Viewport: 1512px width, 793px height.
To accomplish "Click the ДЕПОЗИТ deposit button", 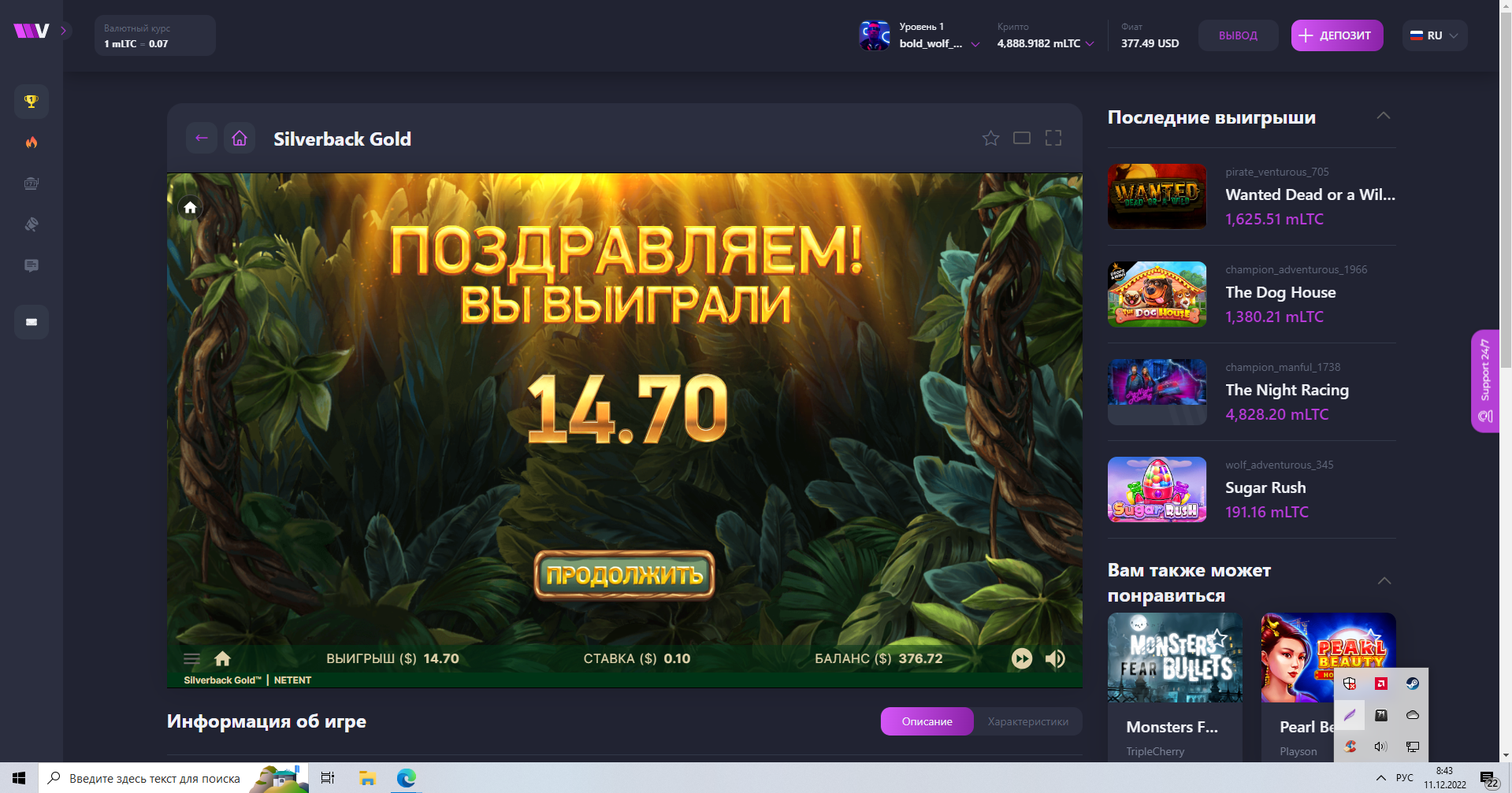I will coord(1337,35).
